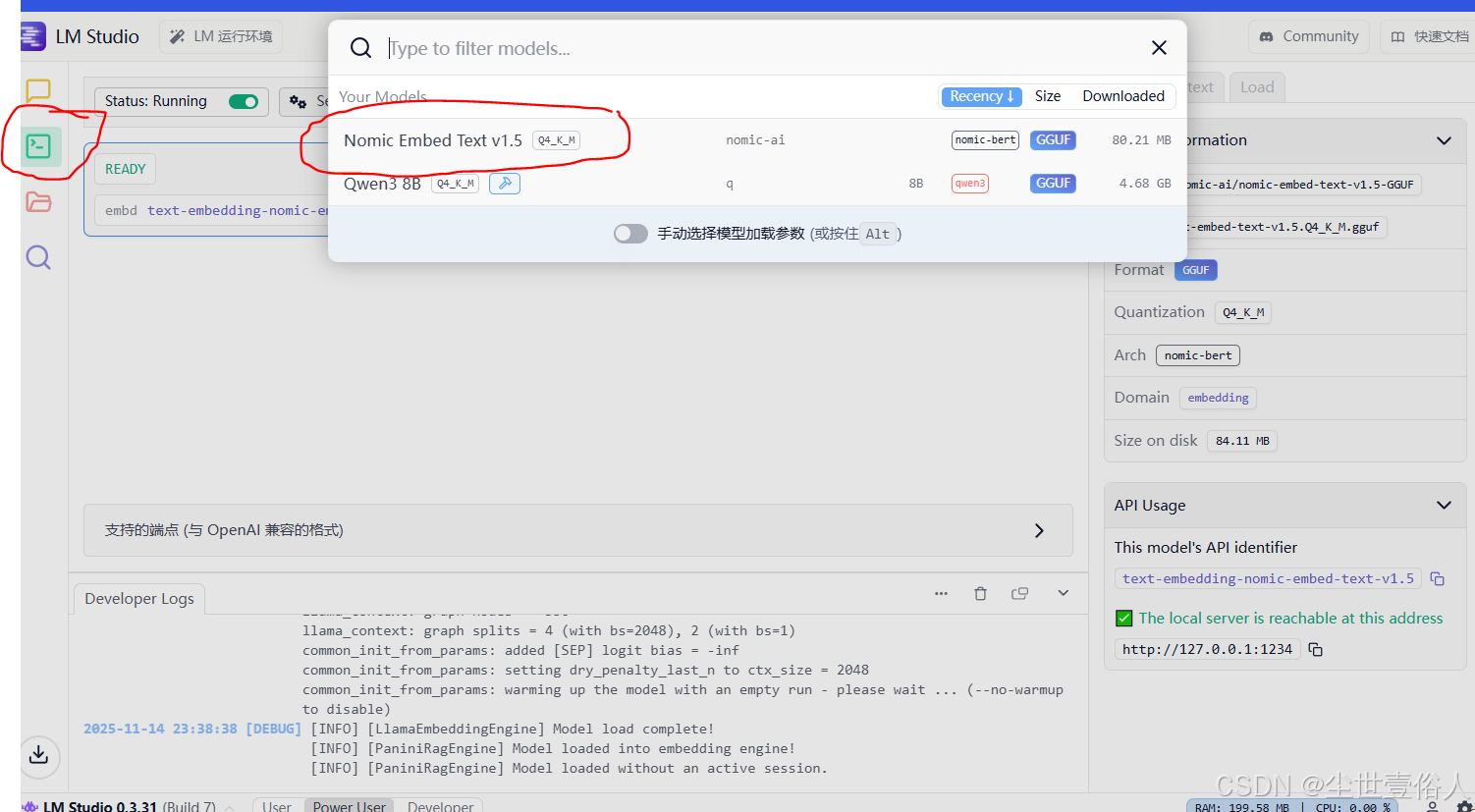Click the GGUF badge on Nomic Embed row
Image resolution: width=1475 pixels, height=812 pixels.
1053,140
